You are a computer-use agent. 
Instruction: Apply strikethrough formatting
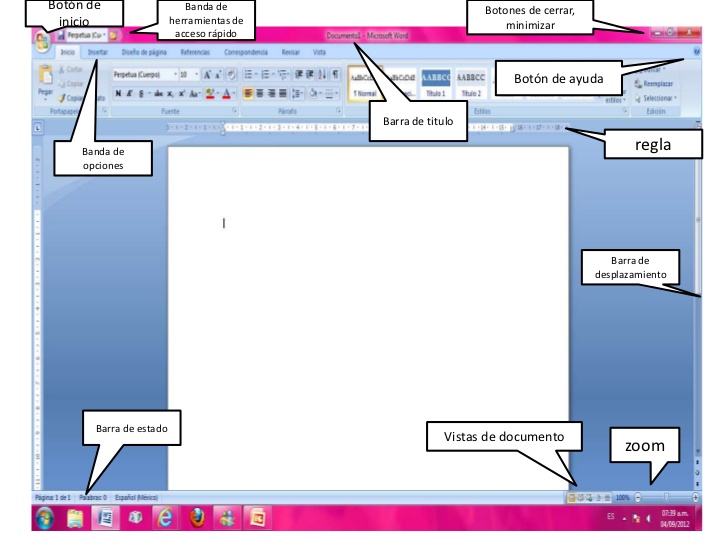click(x=158, y=93)
